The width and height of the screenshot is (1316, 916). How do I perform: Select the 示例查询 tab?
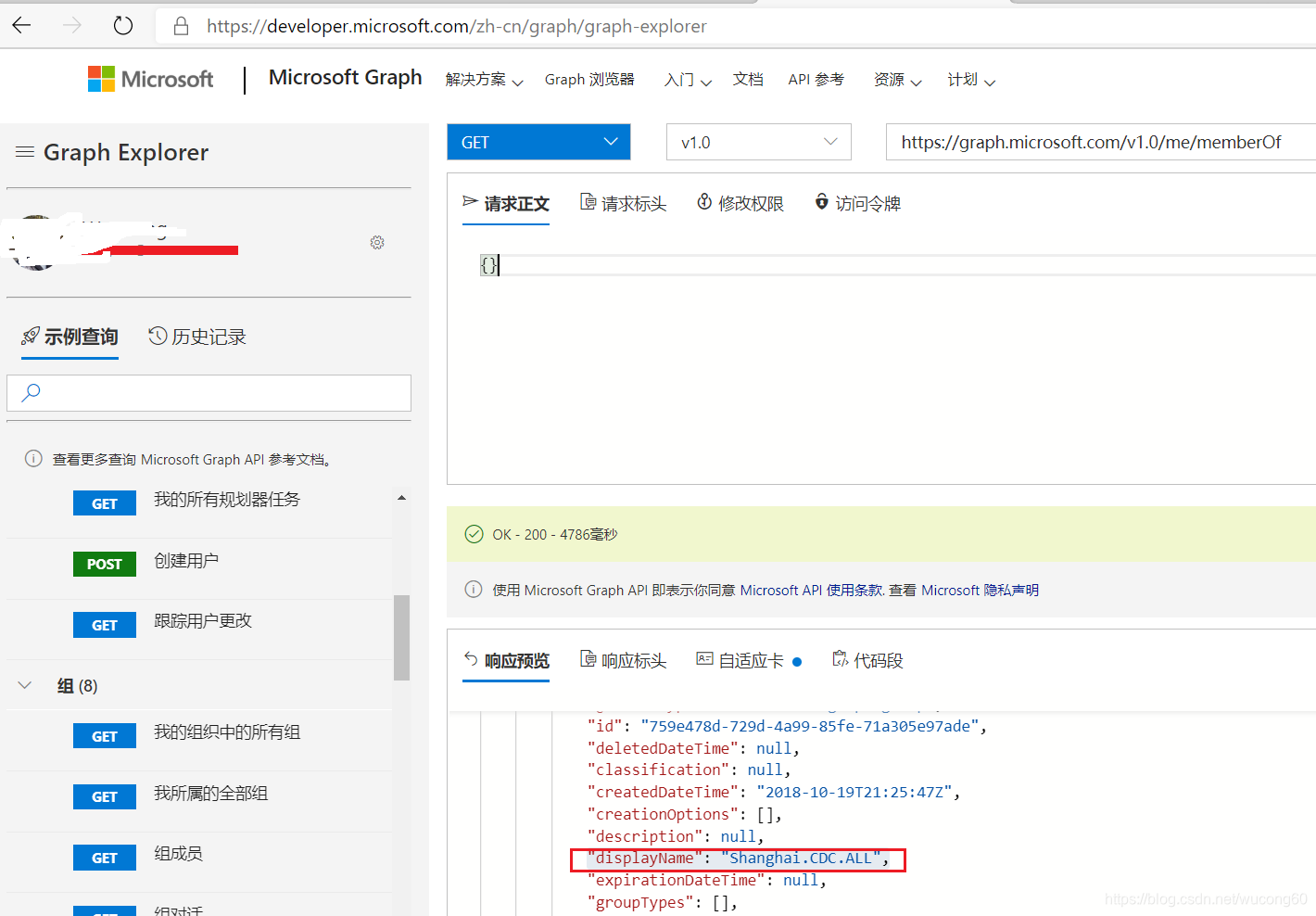point(70,337)
